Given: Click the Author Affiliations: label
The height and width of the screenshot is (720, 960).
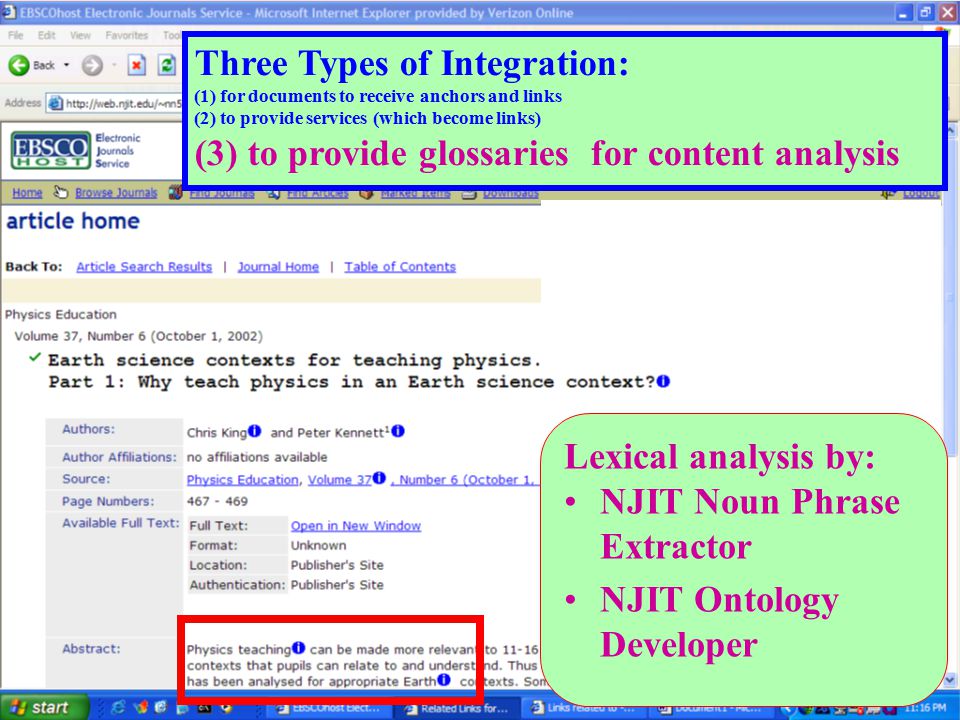Looking at the screenshot, I should pos(119,457).
